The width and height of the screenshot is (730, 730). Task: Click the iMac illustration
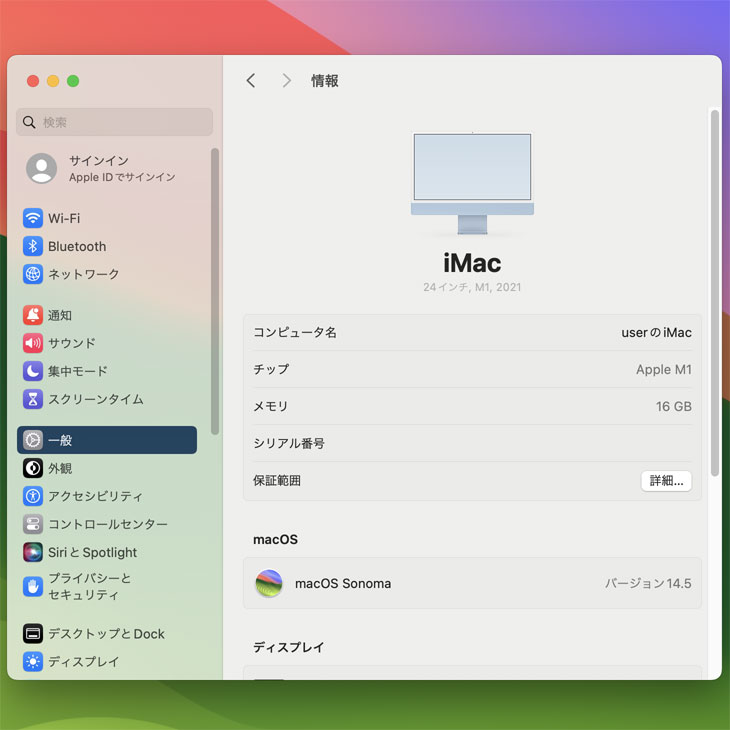pyautogui.click(x=472, y=183)
